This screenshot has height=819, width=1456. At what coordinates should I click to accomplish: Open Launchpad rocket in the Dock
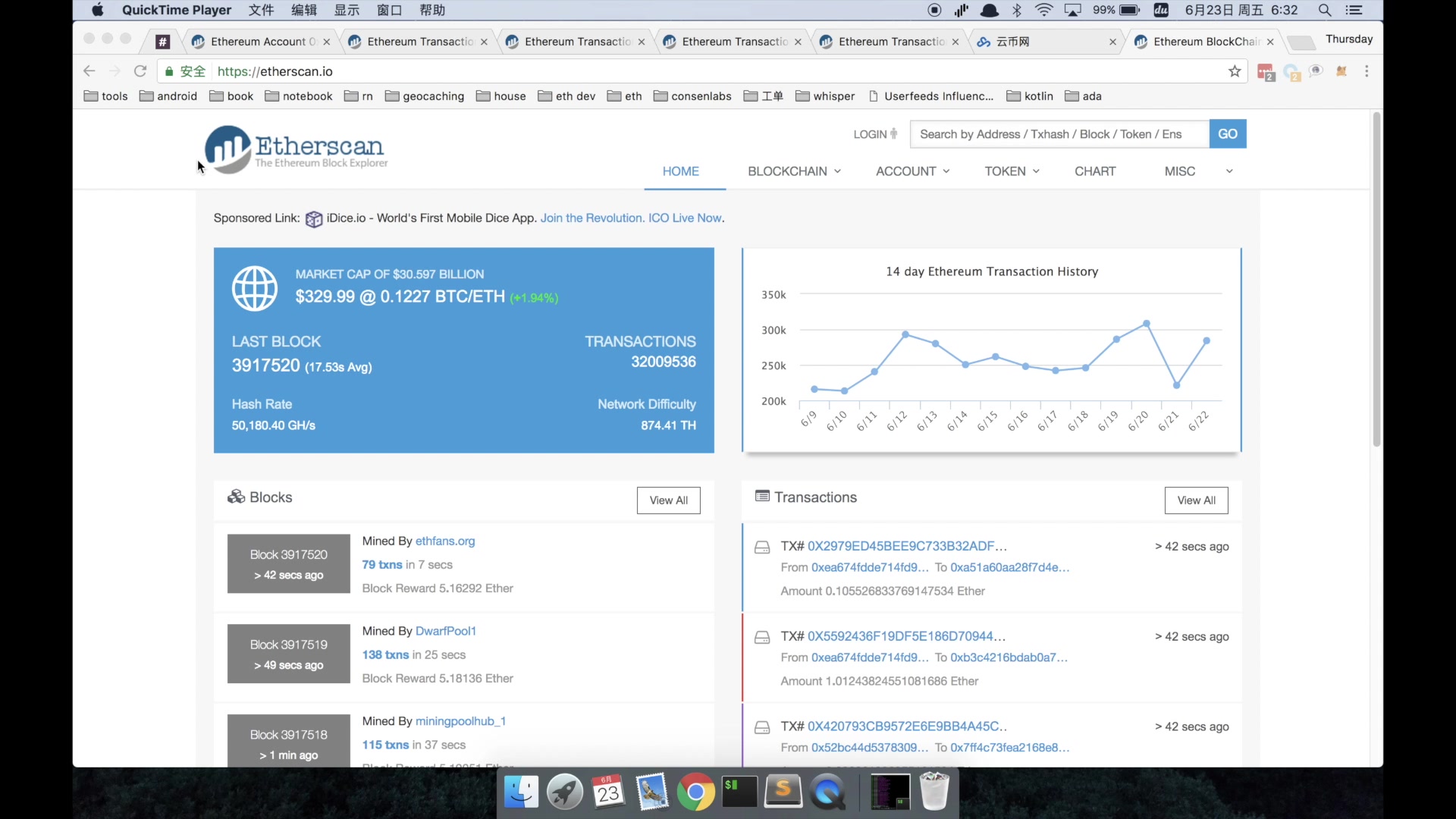(565, 792)
